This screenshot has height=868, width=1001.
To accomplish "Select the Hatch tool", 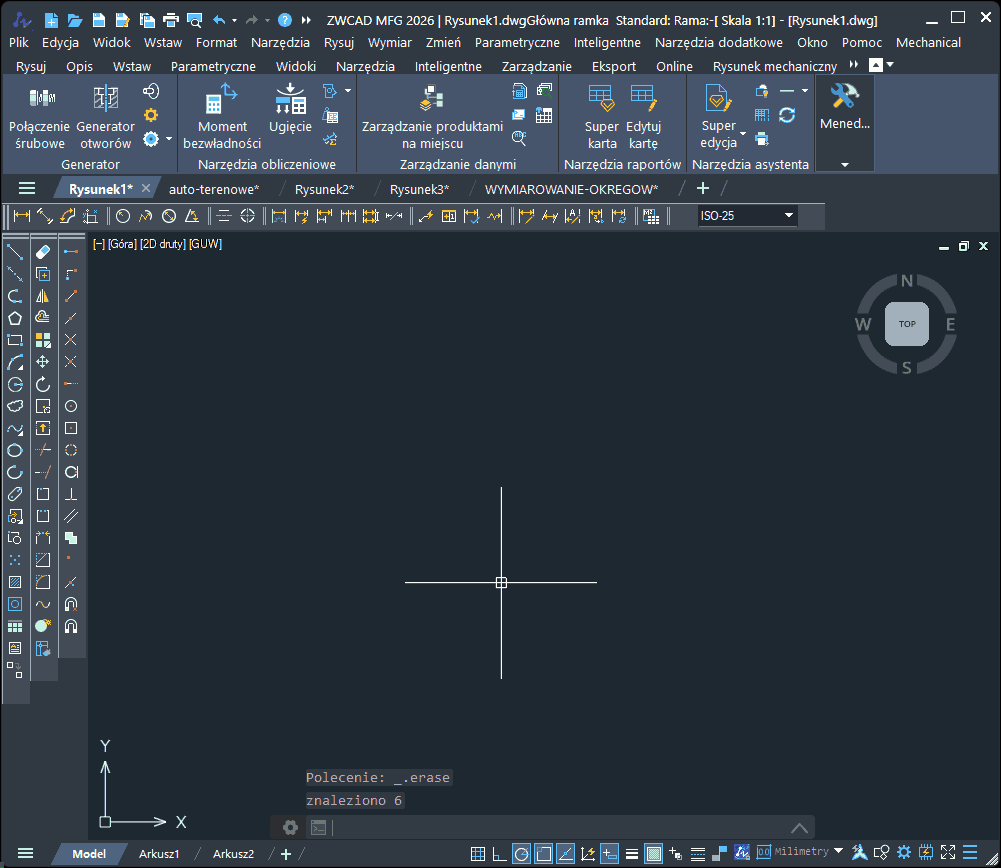I will coord(15,582).
